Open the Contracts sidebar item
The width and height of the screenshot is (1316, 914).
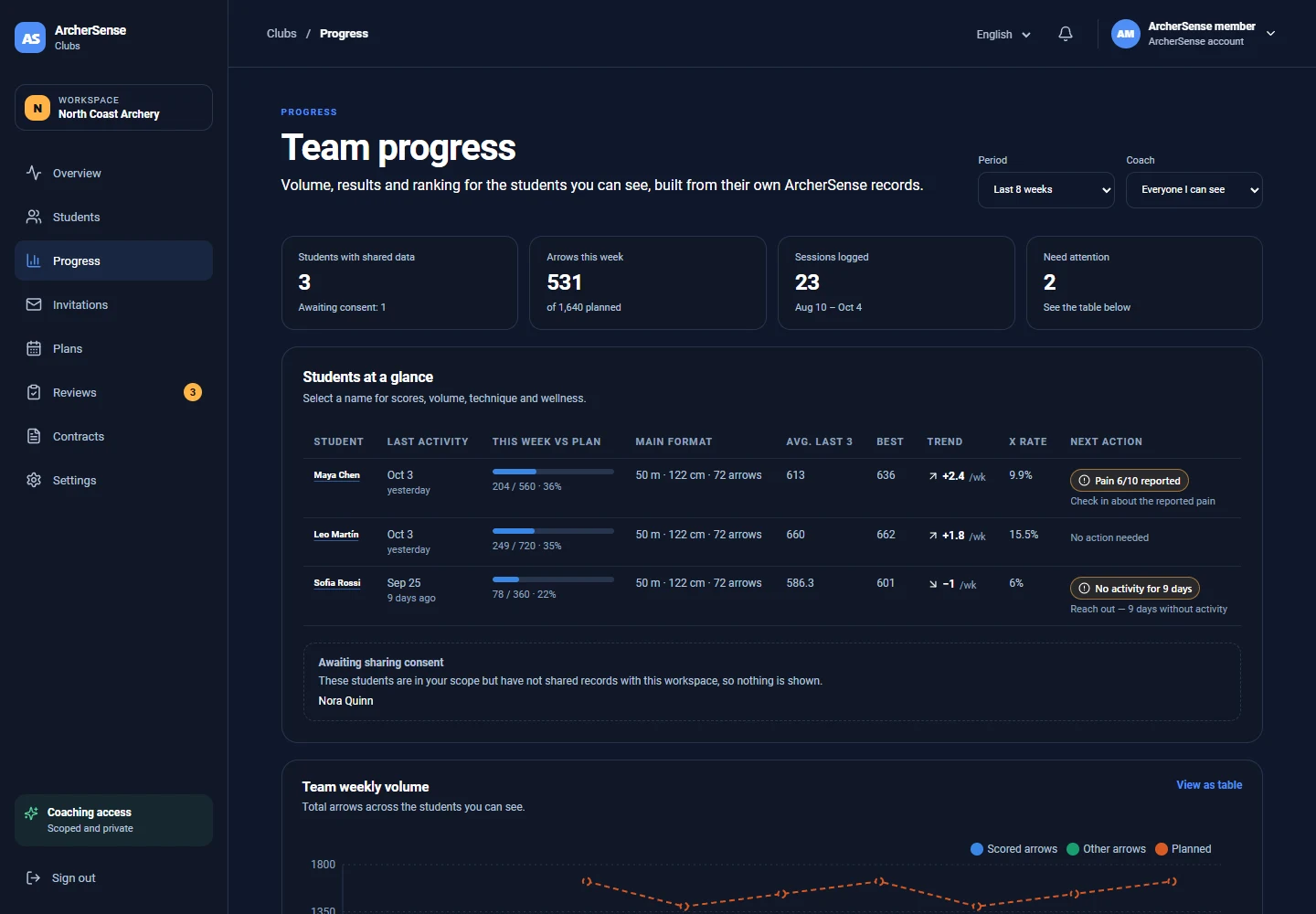(x=113, y=436)
